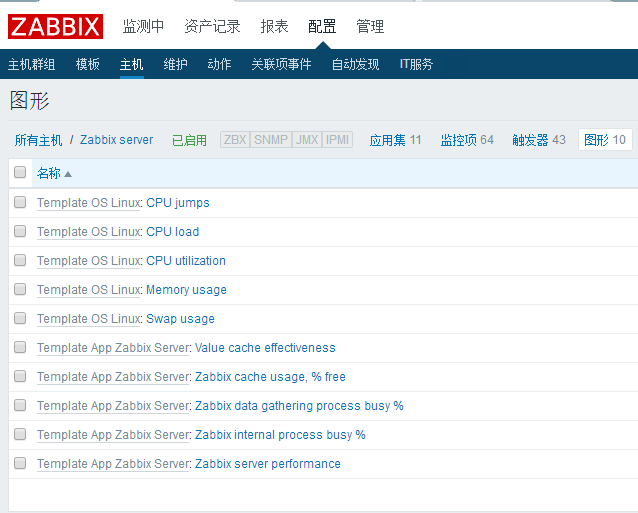Go to IT服务 submenu
The height and width of the screenshot is (513, 638).
tap(416, 64)
